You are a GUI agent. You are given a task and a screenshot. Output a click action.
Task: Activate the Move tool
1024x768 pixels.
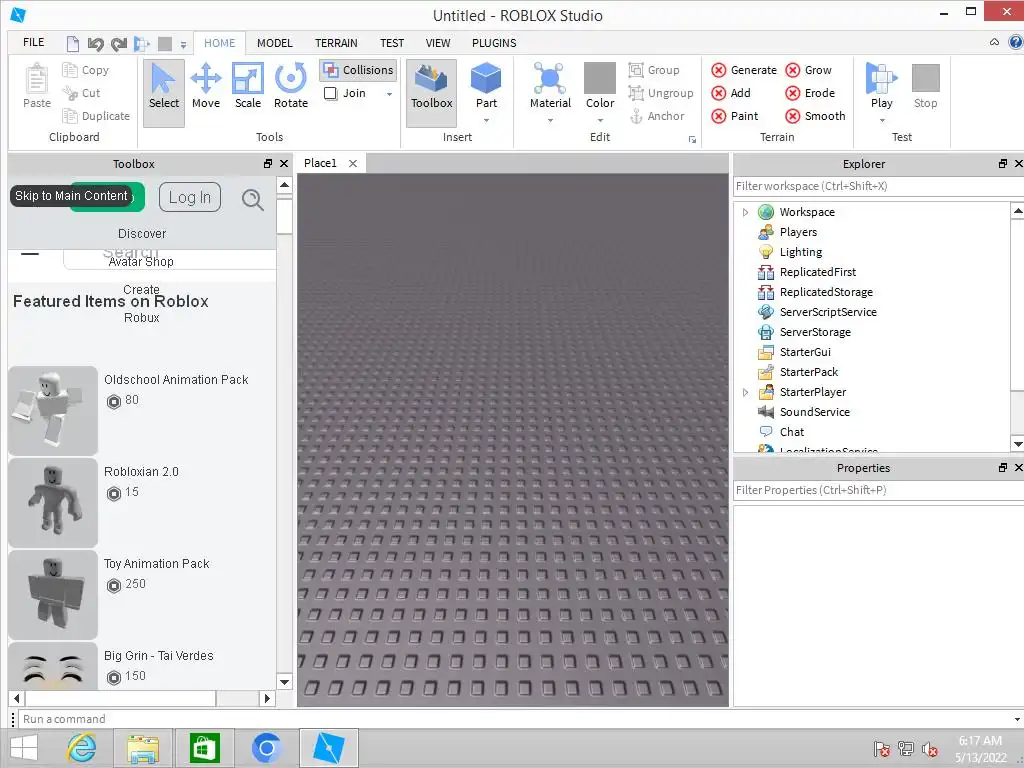[206, 86]
